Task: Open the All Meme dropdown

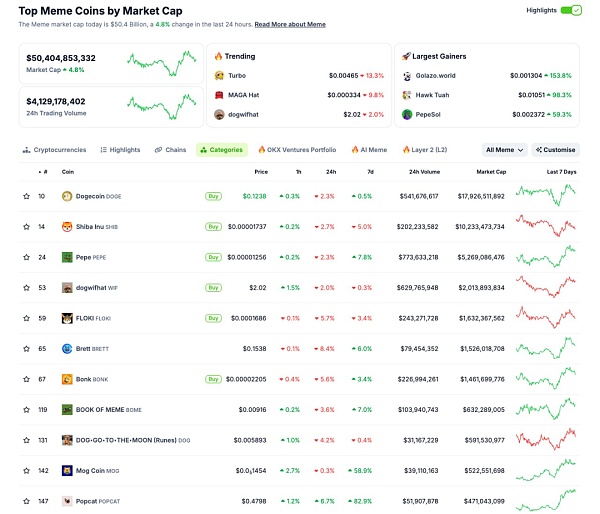Action: click(504, 150)
